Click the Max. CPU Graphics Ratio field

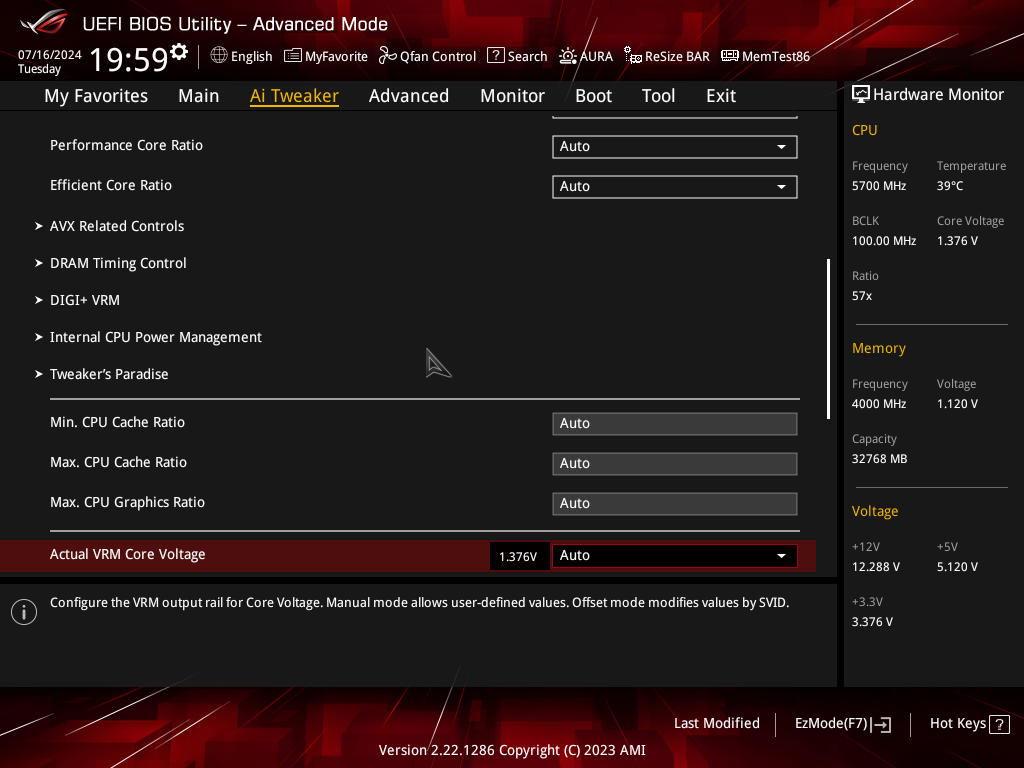click(675, 504)
